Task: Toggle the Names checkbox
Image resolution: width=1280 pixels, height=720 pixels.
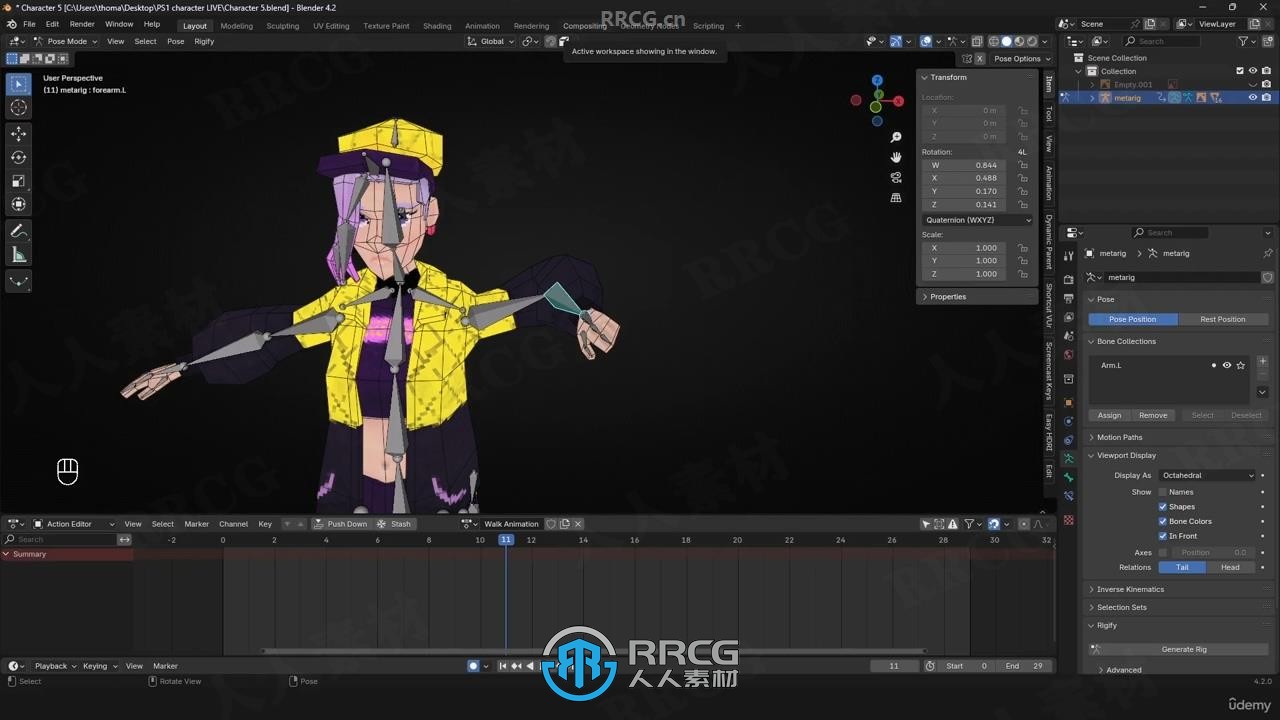Action: tap(1163, 492)
